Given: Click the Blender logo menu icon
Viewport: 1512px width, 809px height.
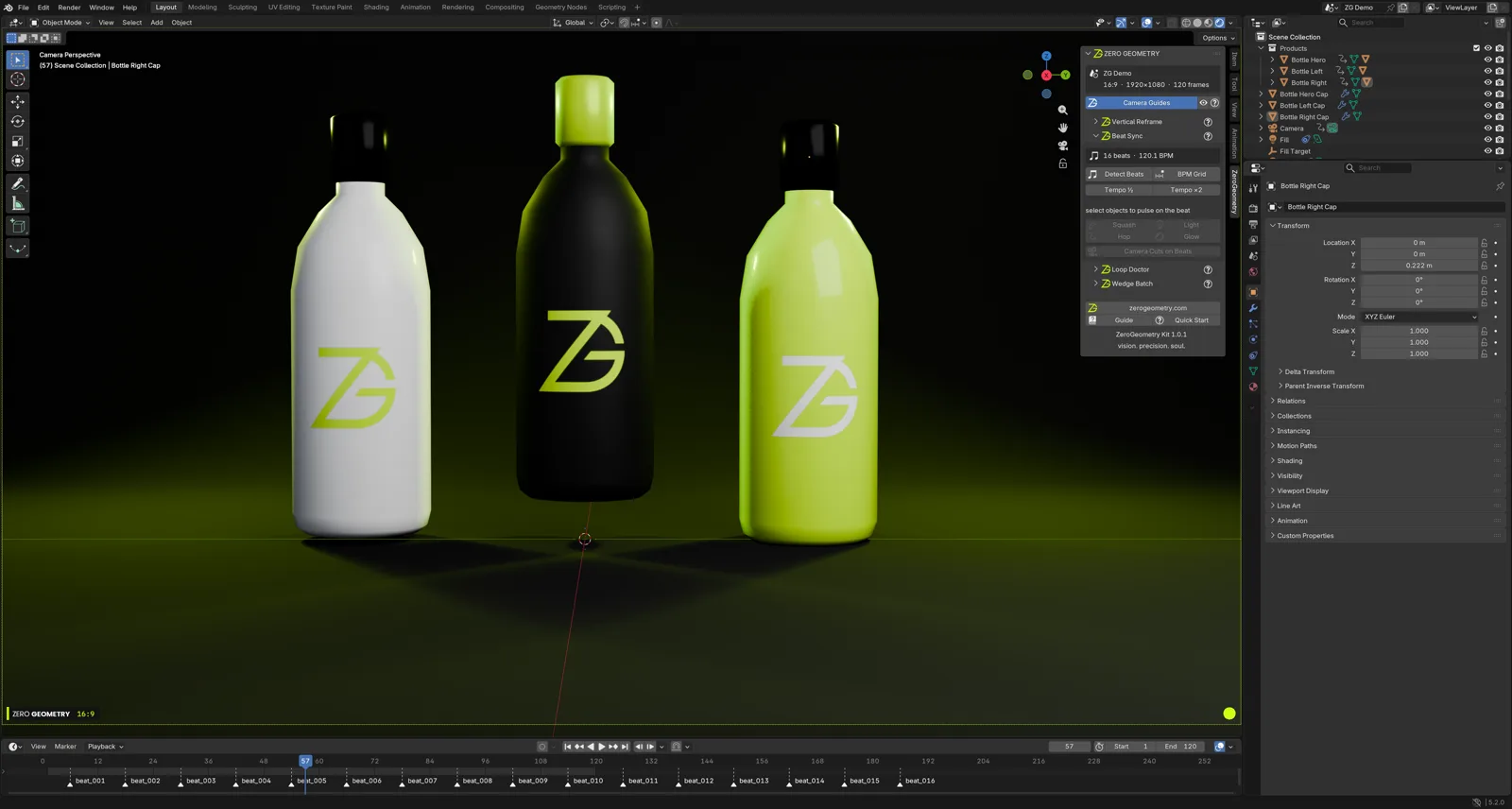Looking at the screenshot, I should 8,8.
